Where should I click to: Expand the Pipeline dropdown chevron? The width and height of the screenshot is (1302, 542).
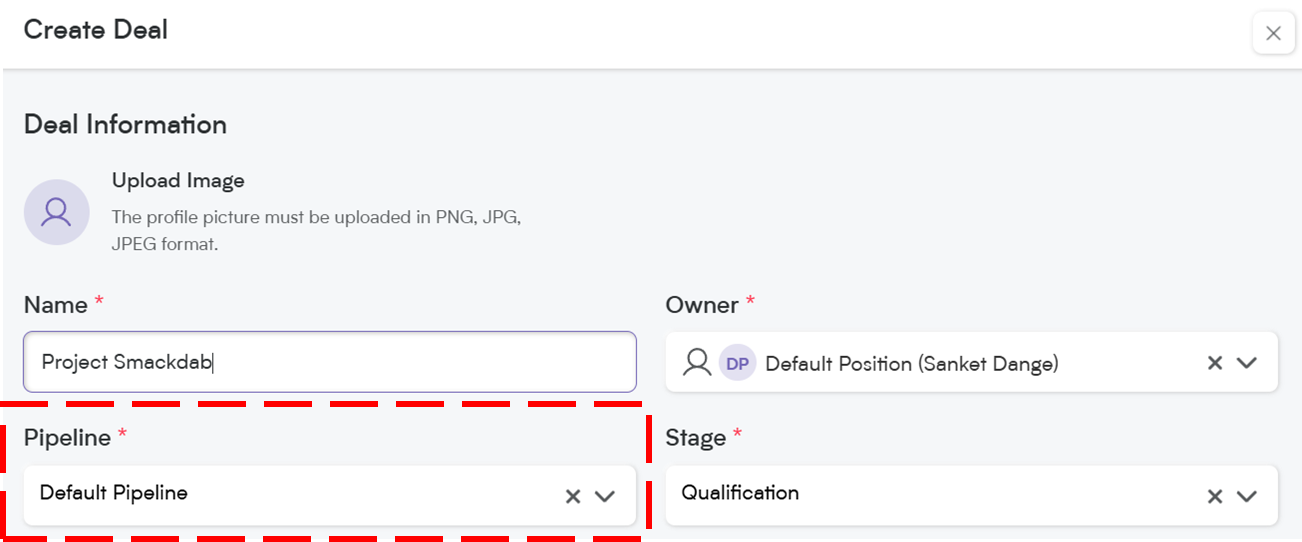coord(604,496)
